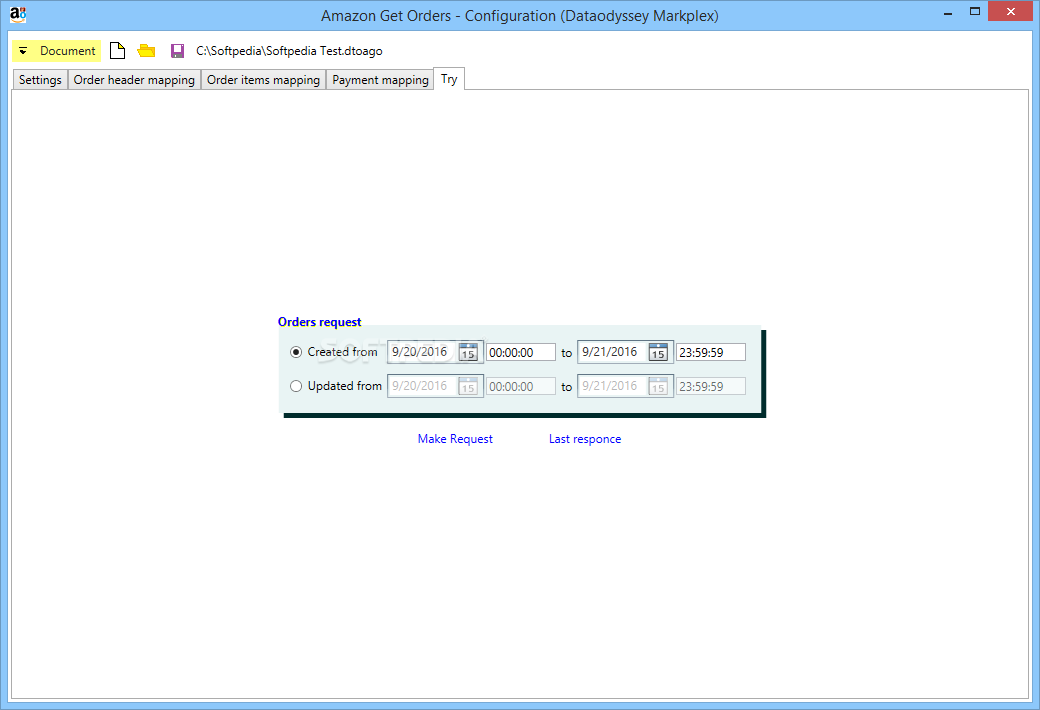Viewport: 1040px width, 710px height.
Task: Open the Order items mapping tab
Action: [x=263, y=80]
